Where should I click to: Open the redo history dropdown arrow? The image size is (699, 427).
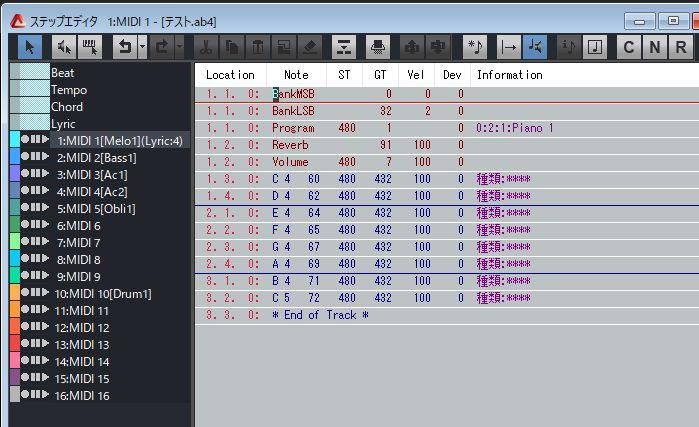tap(179, 46)
